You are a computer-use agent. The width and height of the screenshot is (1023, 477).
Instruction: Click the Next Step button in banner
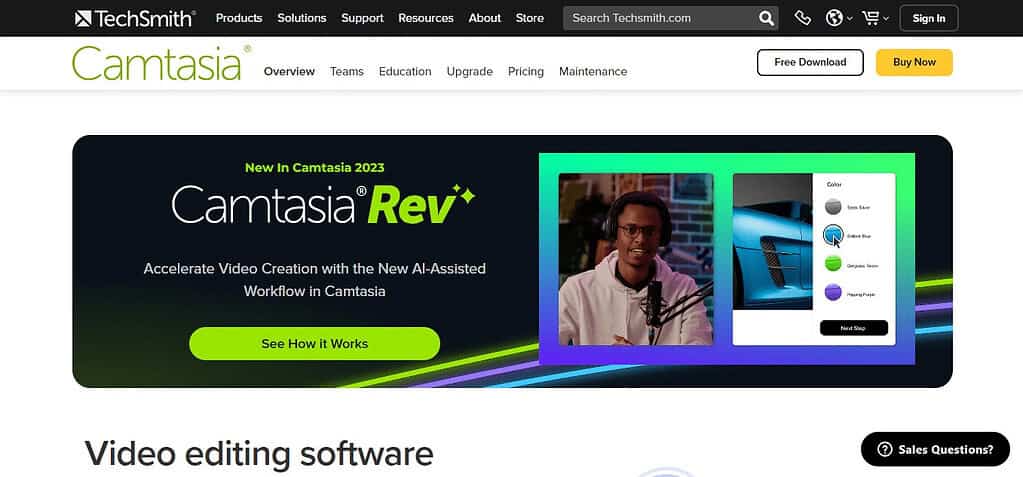point(853,328)
